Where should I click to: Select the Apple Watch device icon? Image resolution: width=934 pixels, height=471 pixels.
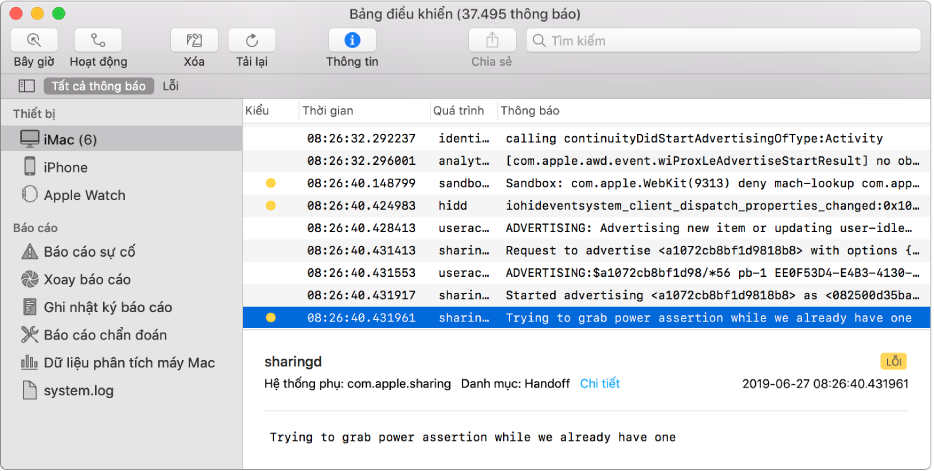pyautogui.click(x=29, y=194)
